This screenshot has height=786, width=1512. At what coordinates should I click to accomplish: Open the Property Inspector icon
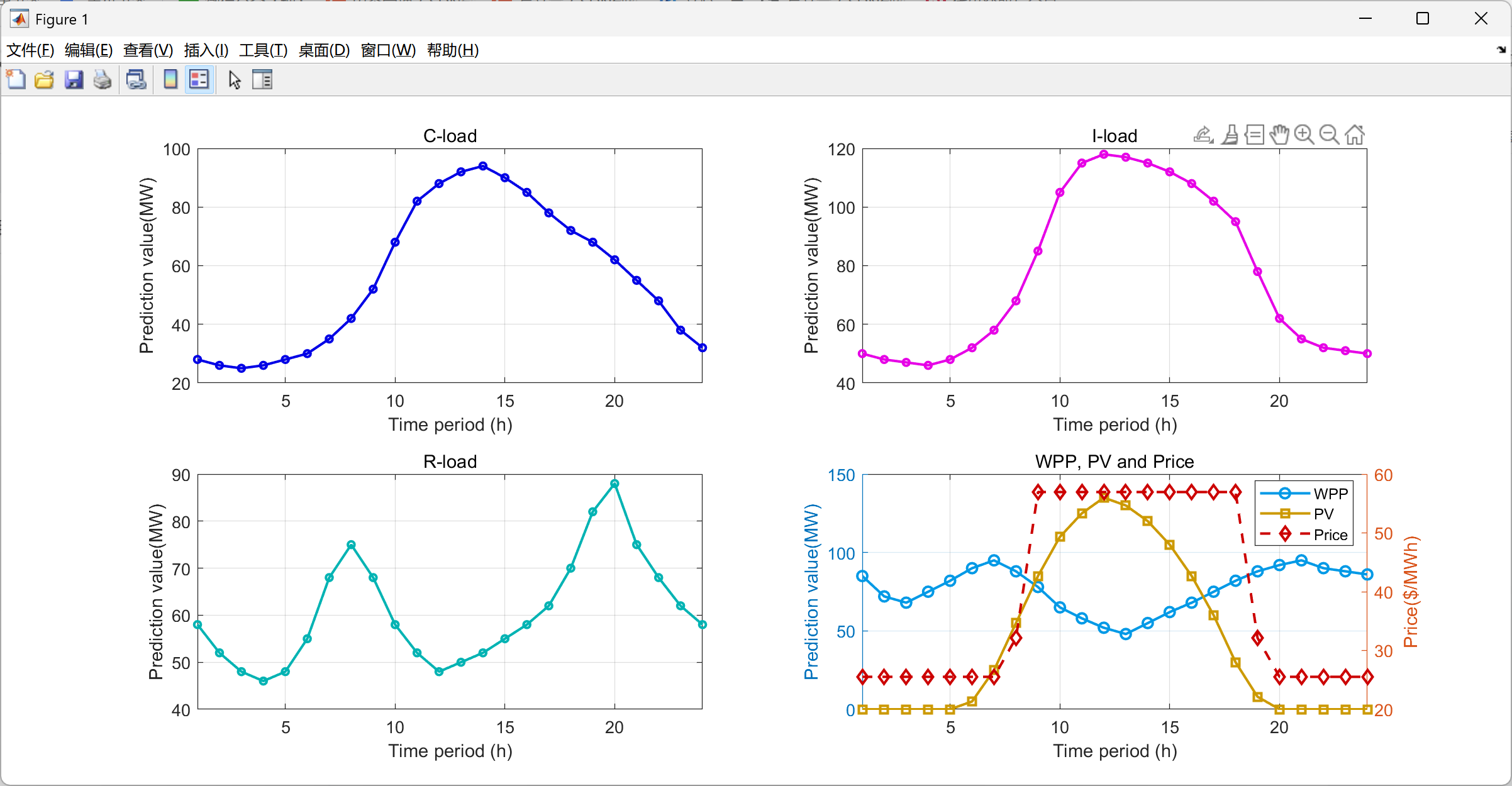click(262, 80)
